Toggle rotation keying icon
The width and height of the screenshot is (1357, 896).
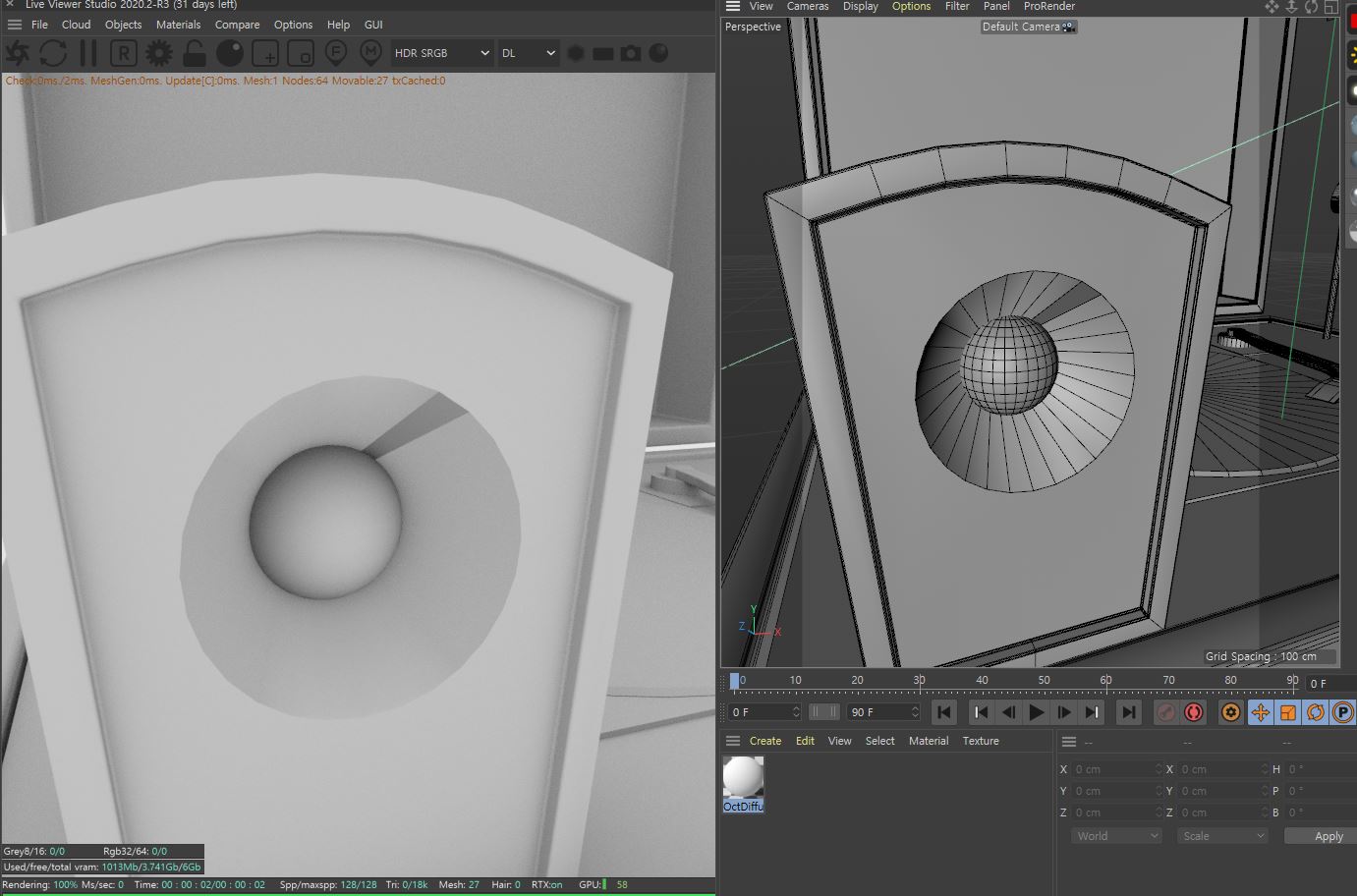1315,712
